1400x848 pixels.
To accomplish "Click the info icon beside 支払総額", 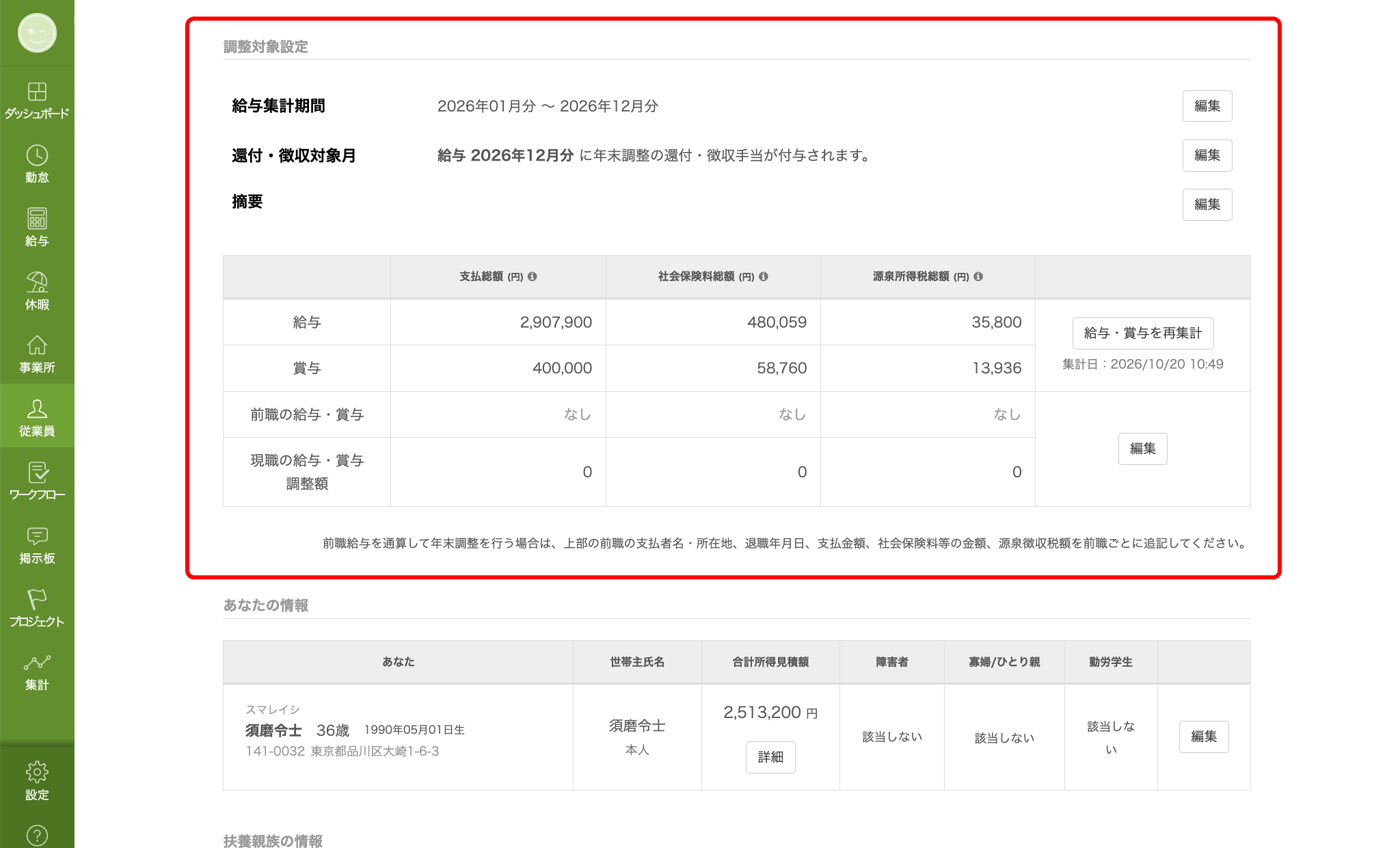I will click(533, 276).
